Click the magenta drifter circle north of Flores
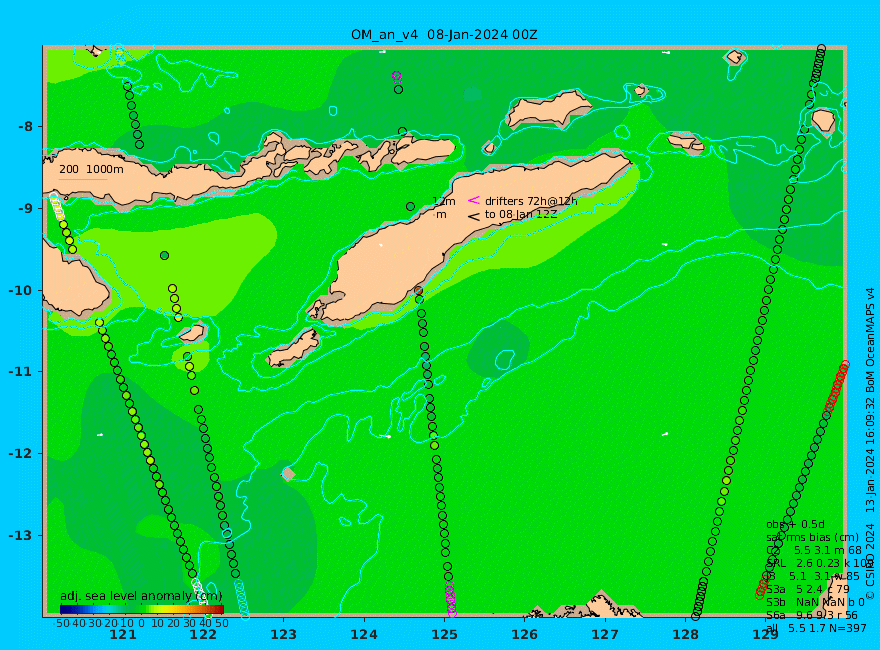880x650 pixels. tap(397, 76)
